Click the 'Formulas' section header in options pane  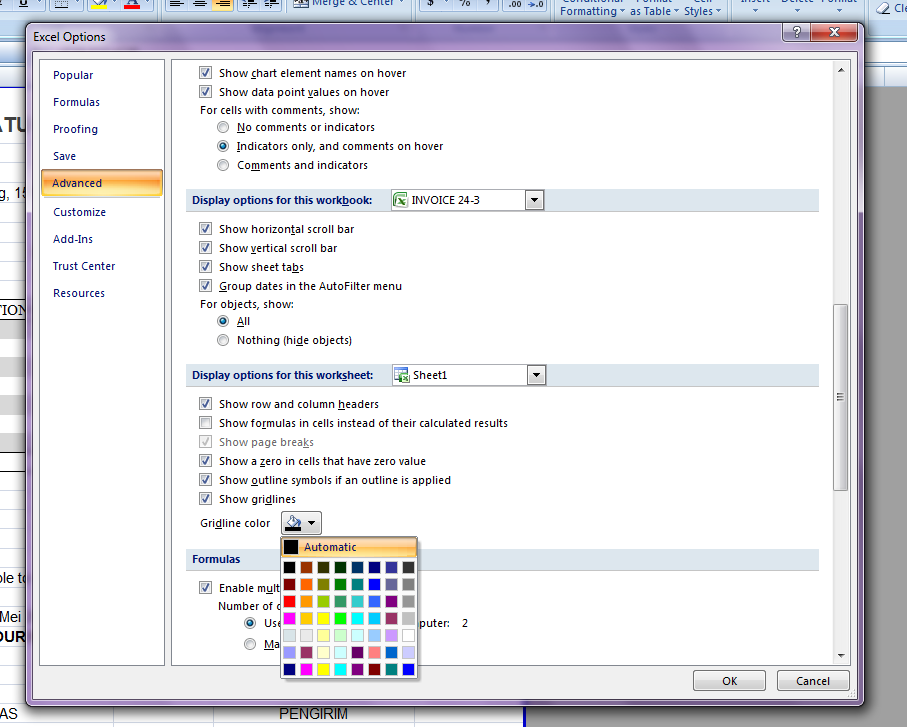point(216,559)
